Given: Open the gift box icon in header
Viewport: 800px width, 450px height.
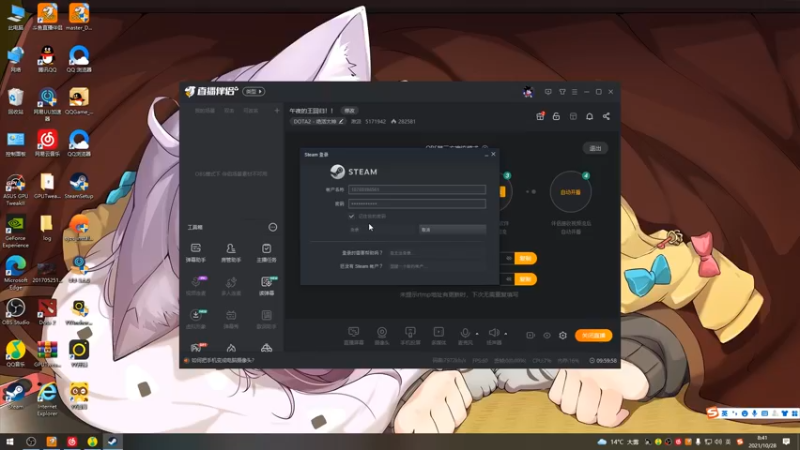Looking at the screenshot, I should click(x=540, y=116).
